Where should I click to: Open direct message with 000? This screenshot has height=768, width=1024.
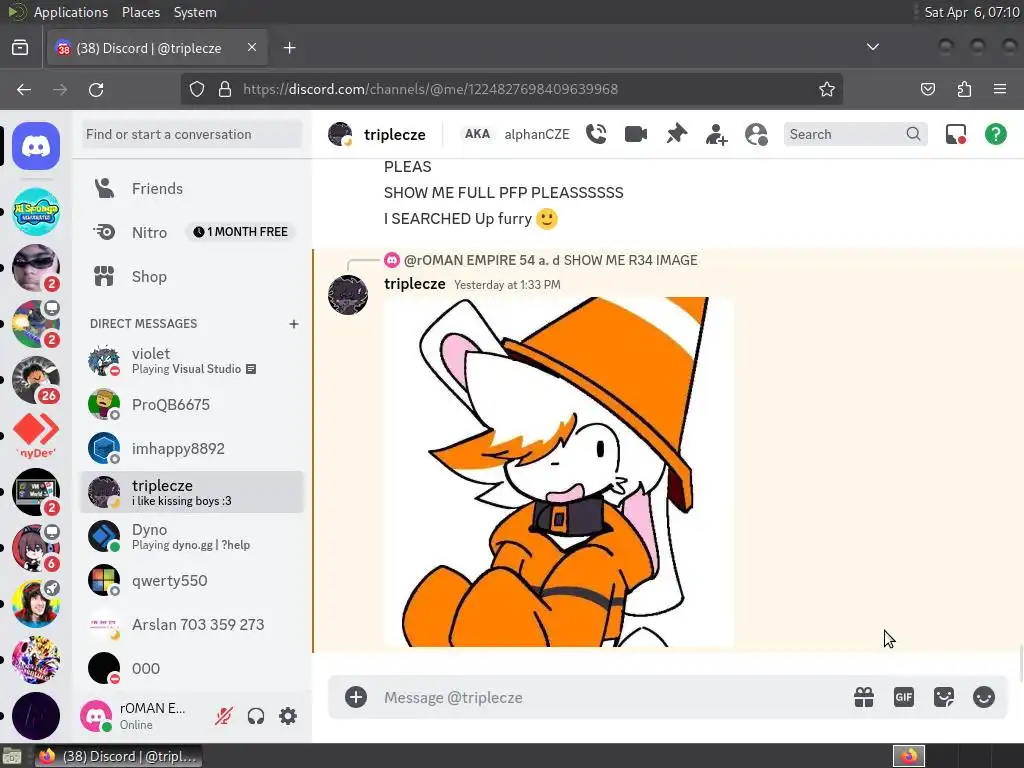tap(192, 669)
